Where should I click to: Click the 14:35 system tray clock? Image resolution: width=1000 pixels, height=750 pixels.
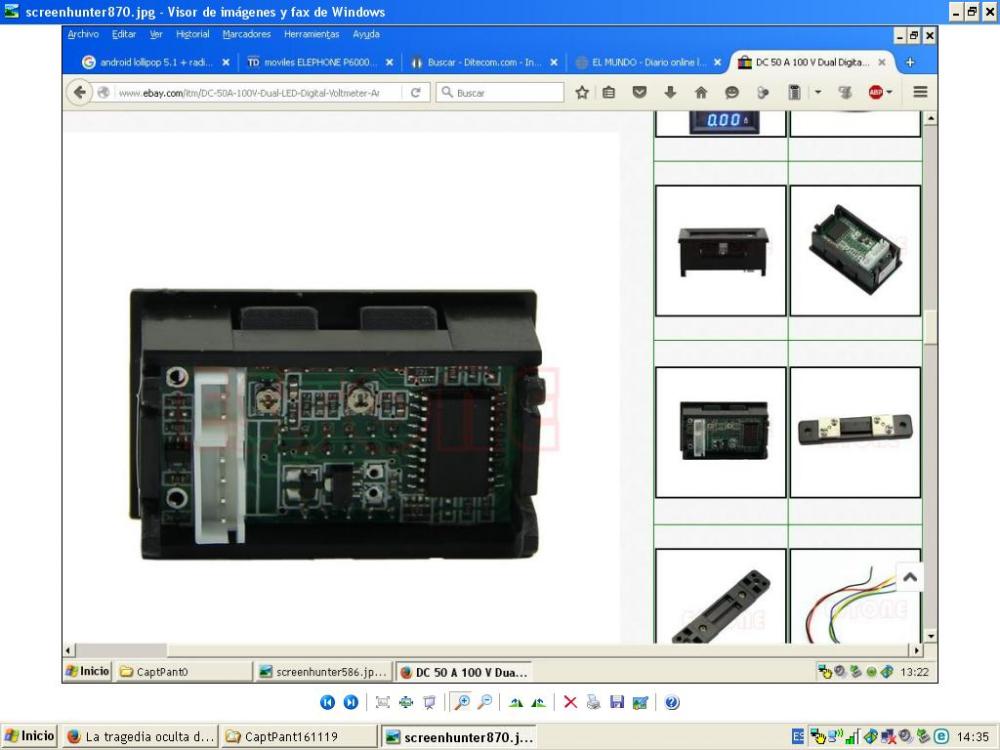[973, 737]
